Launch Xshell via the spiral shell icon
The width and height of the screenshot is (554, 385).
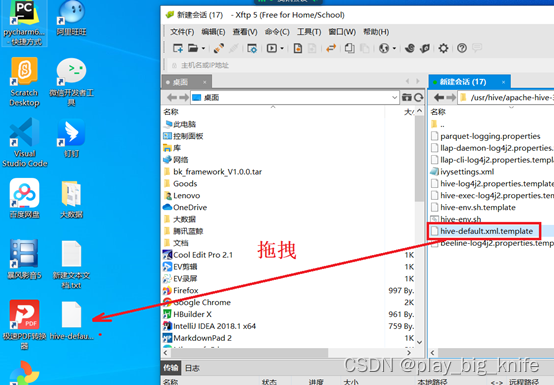coord(410,48)
